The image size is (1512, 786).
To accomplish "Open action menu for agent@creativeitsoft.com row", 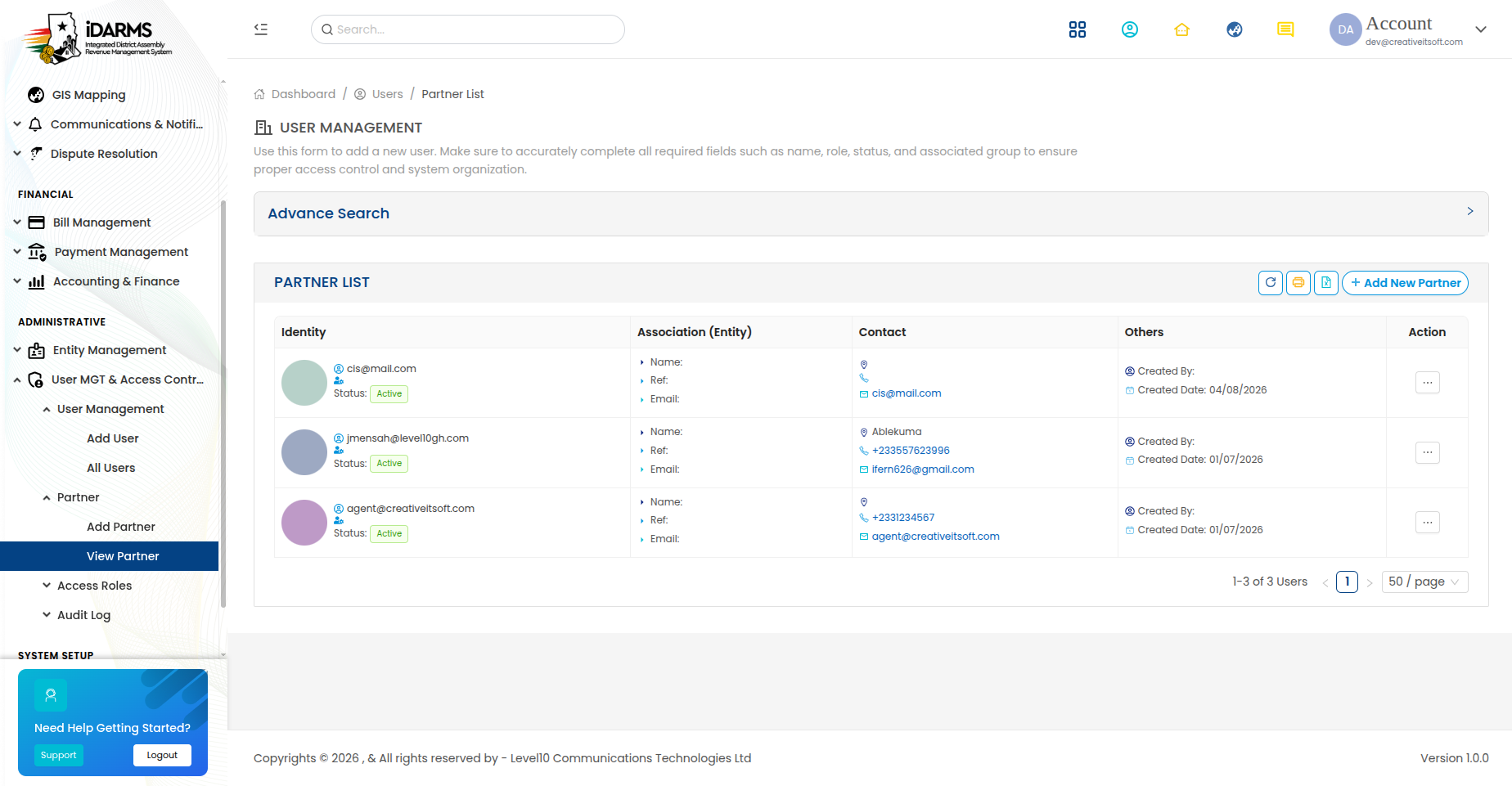I will [x=1428, y=522].
